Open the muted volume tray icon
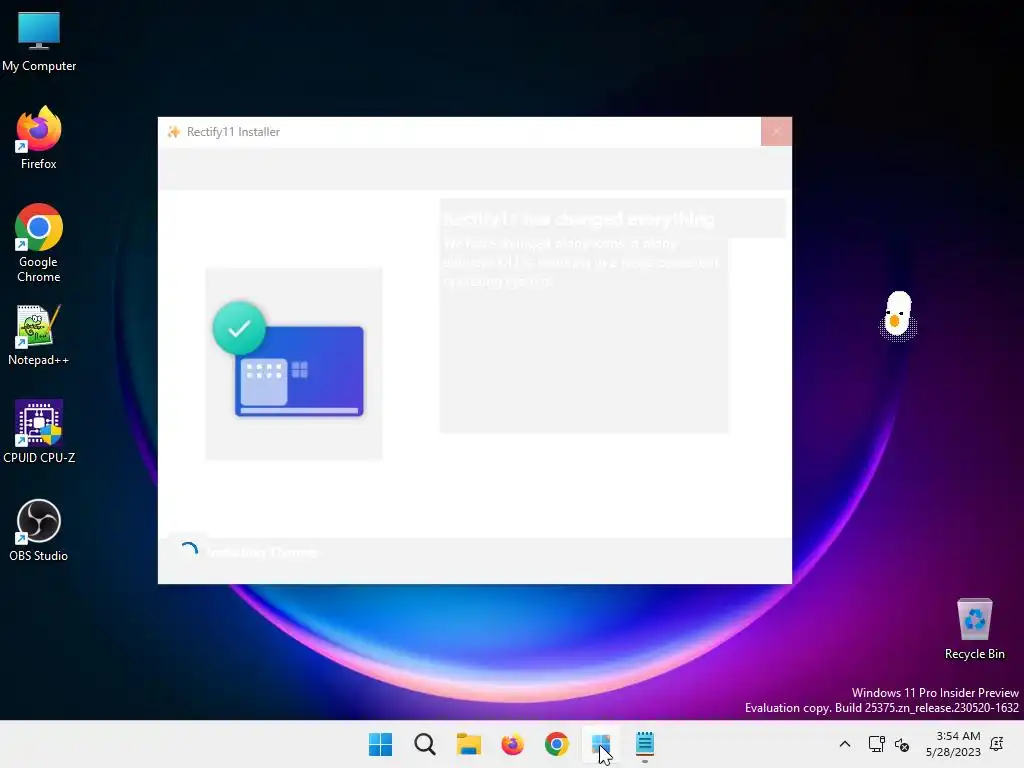1024x768 pixels. [x=902, y=744]
